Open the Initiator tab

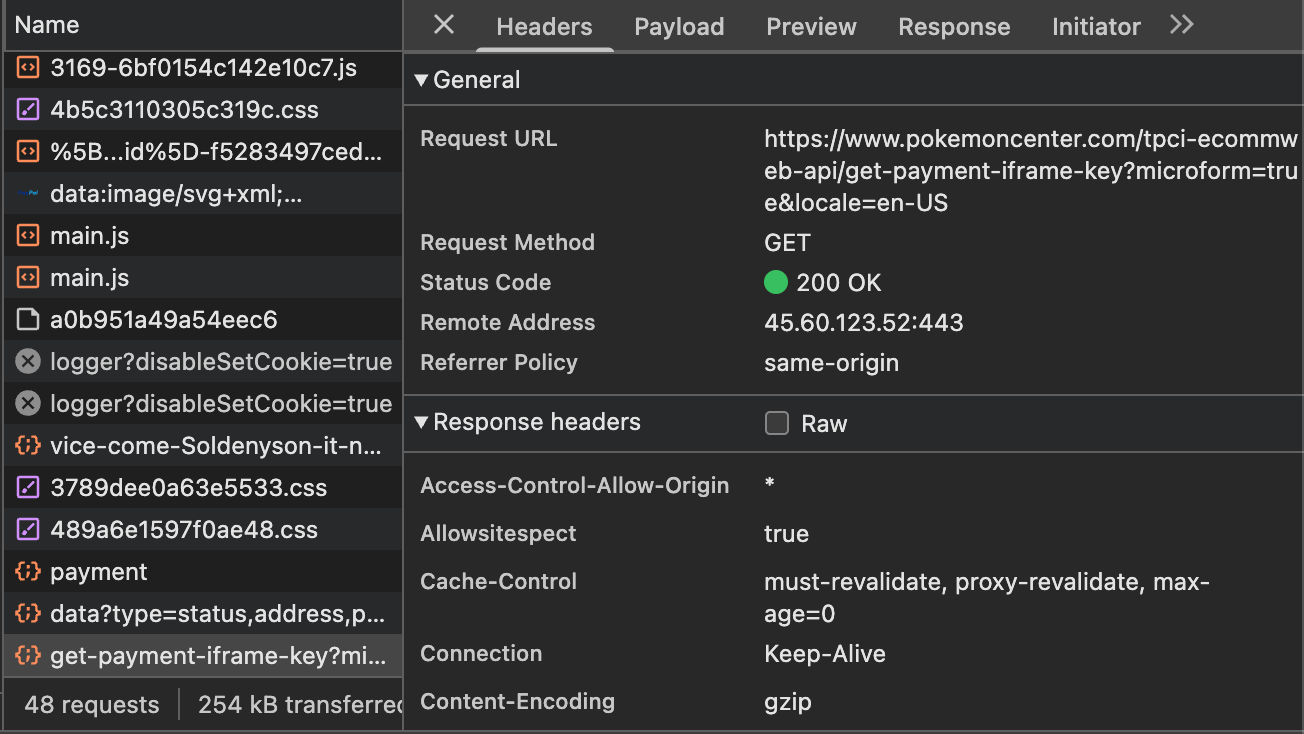1096,27
